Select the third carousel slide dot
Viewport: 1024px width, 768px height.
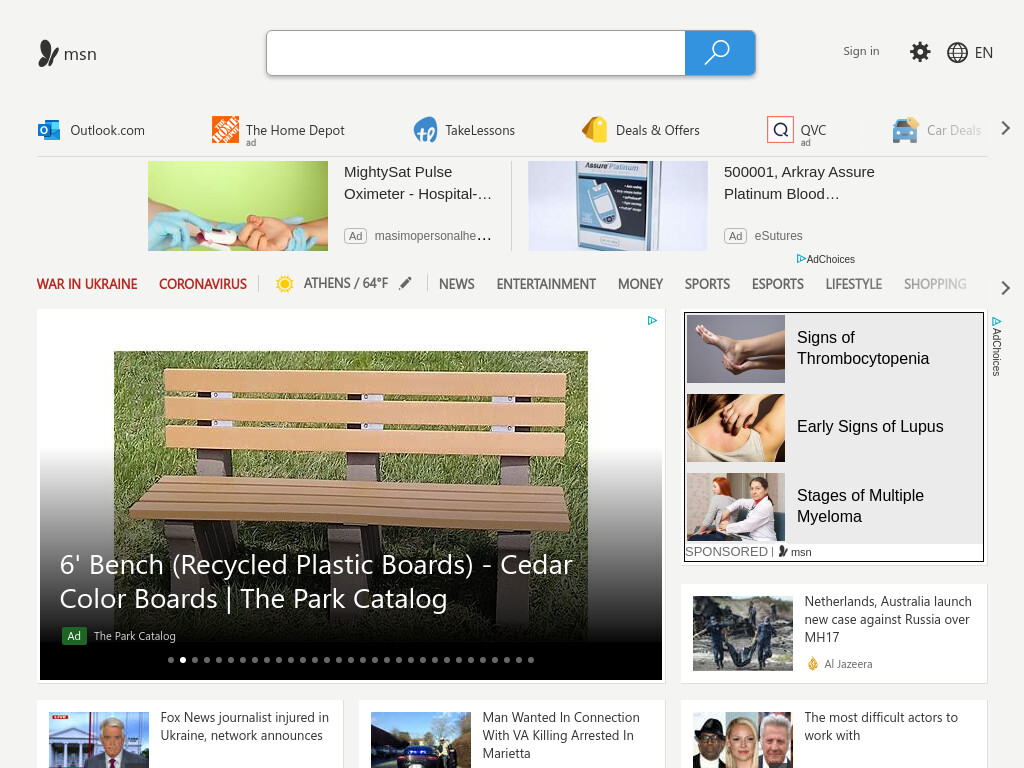point(195,660)
